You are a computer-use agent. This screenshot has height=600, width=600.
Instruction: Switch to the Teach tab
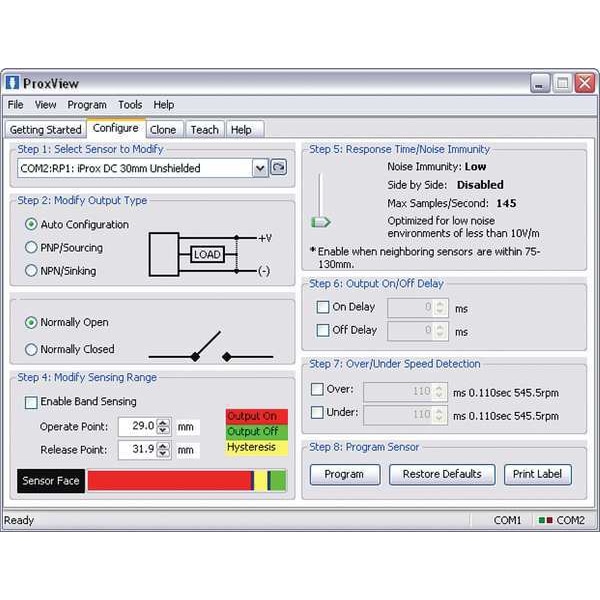(x=204, y=129)
